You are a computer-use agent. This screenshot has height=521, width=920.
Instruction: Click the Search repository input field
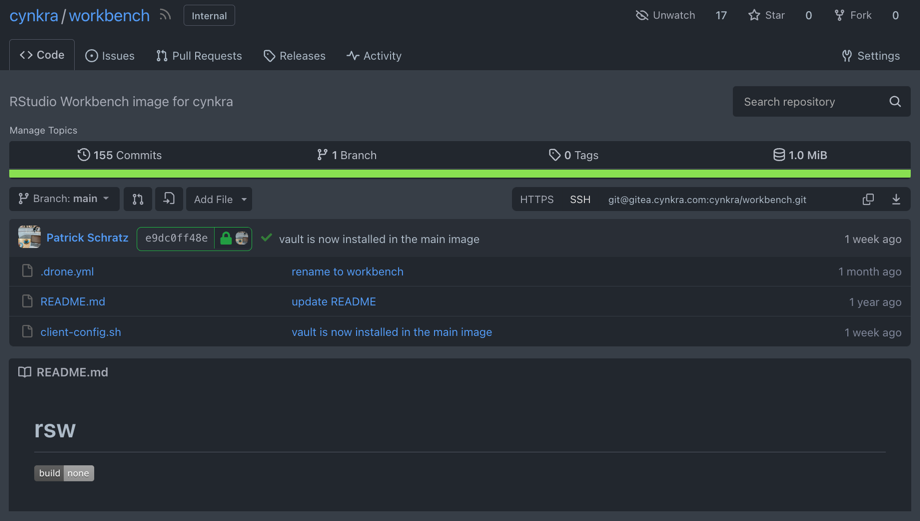(x=808, y=101)
